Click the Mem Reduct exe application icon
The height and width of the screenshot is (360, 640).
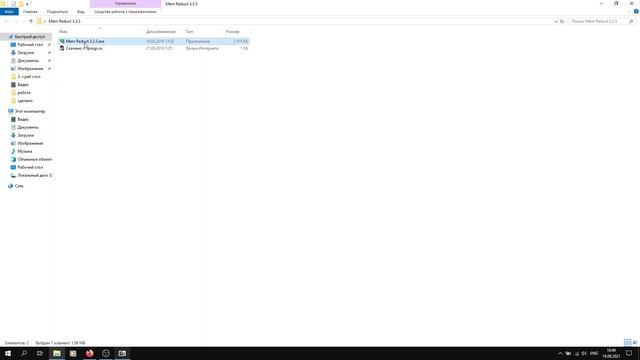pos(62,41)
